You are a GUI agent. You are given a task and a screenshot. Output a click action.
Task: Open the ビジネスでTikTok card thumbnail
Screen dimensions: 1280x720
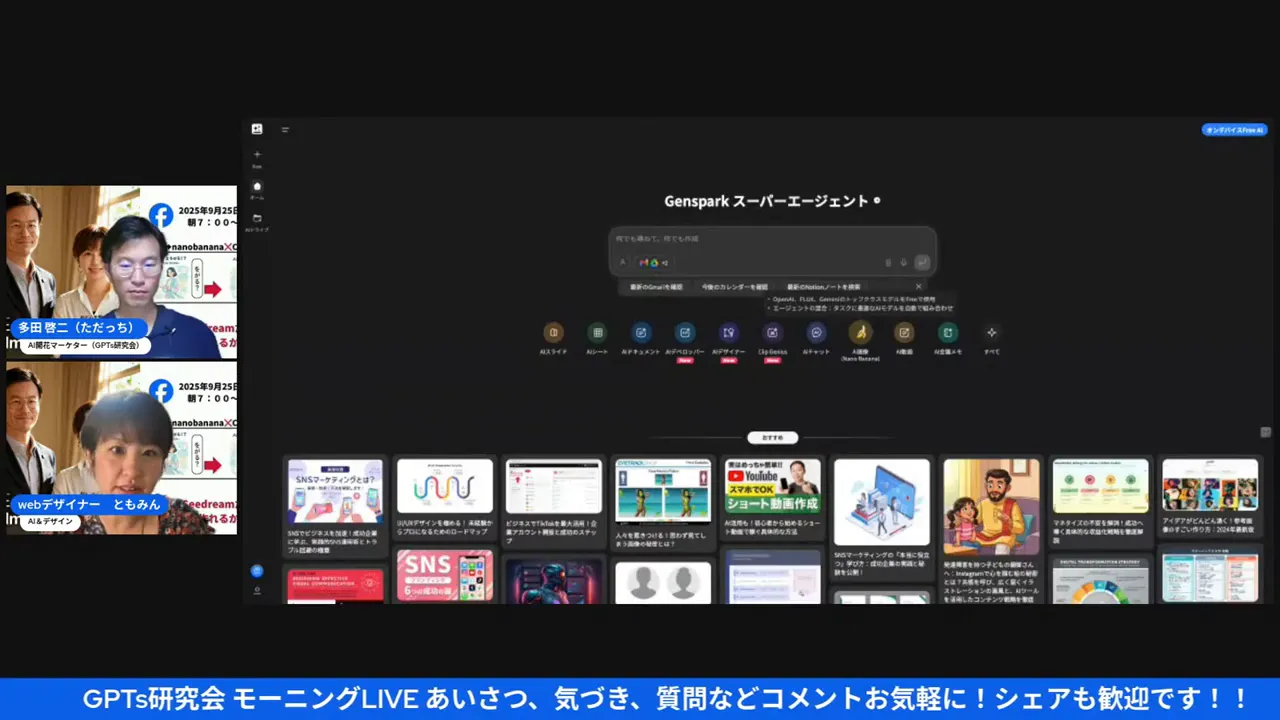(554, 486)
